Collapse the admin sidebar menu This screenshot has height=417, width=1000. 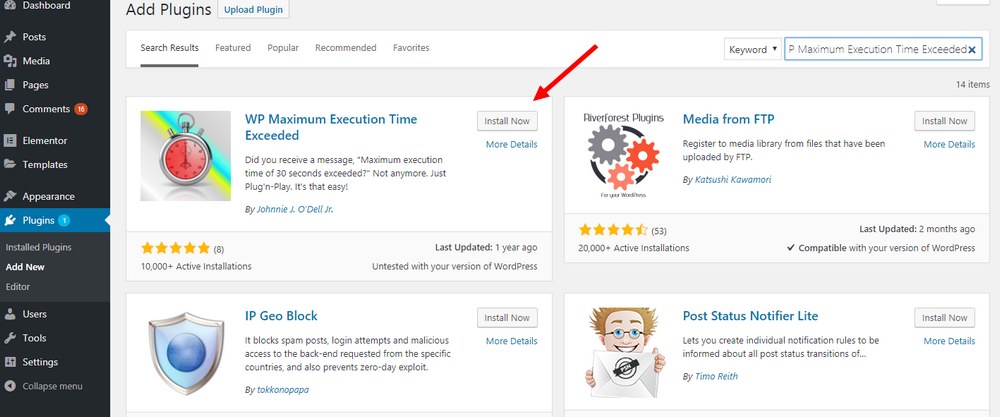tap(47, 386)
